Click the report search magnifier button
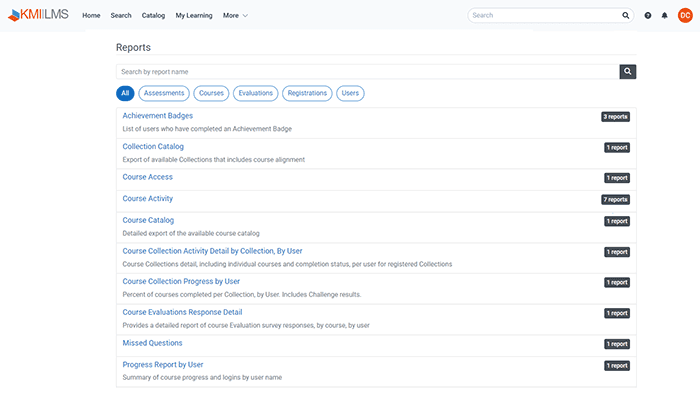The width and height of the screenshot is (700, 393). (x=628, y=71)
